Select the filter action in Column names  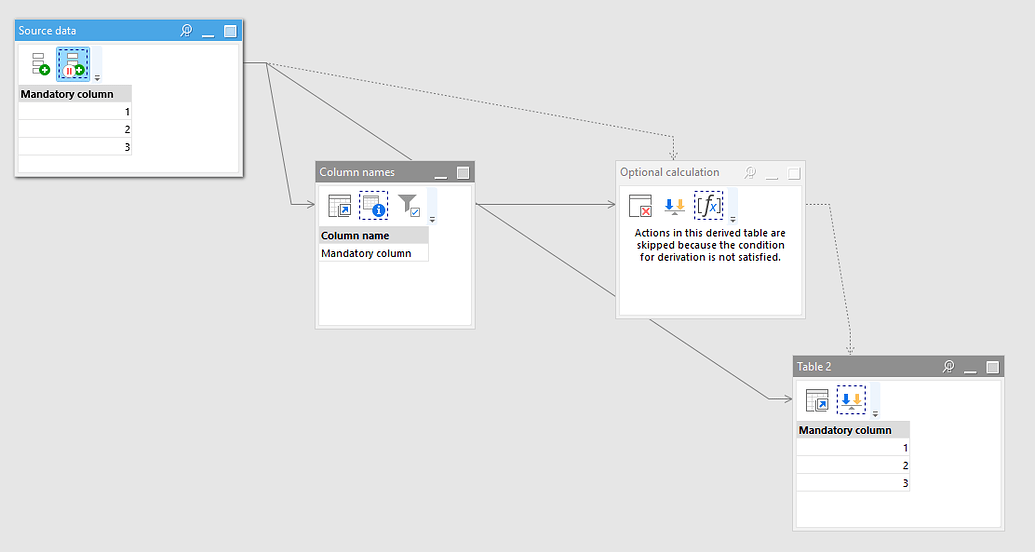pyautogui.click(x=409, y=205)
